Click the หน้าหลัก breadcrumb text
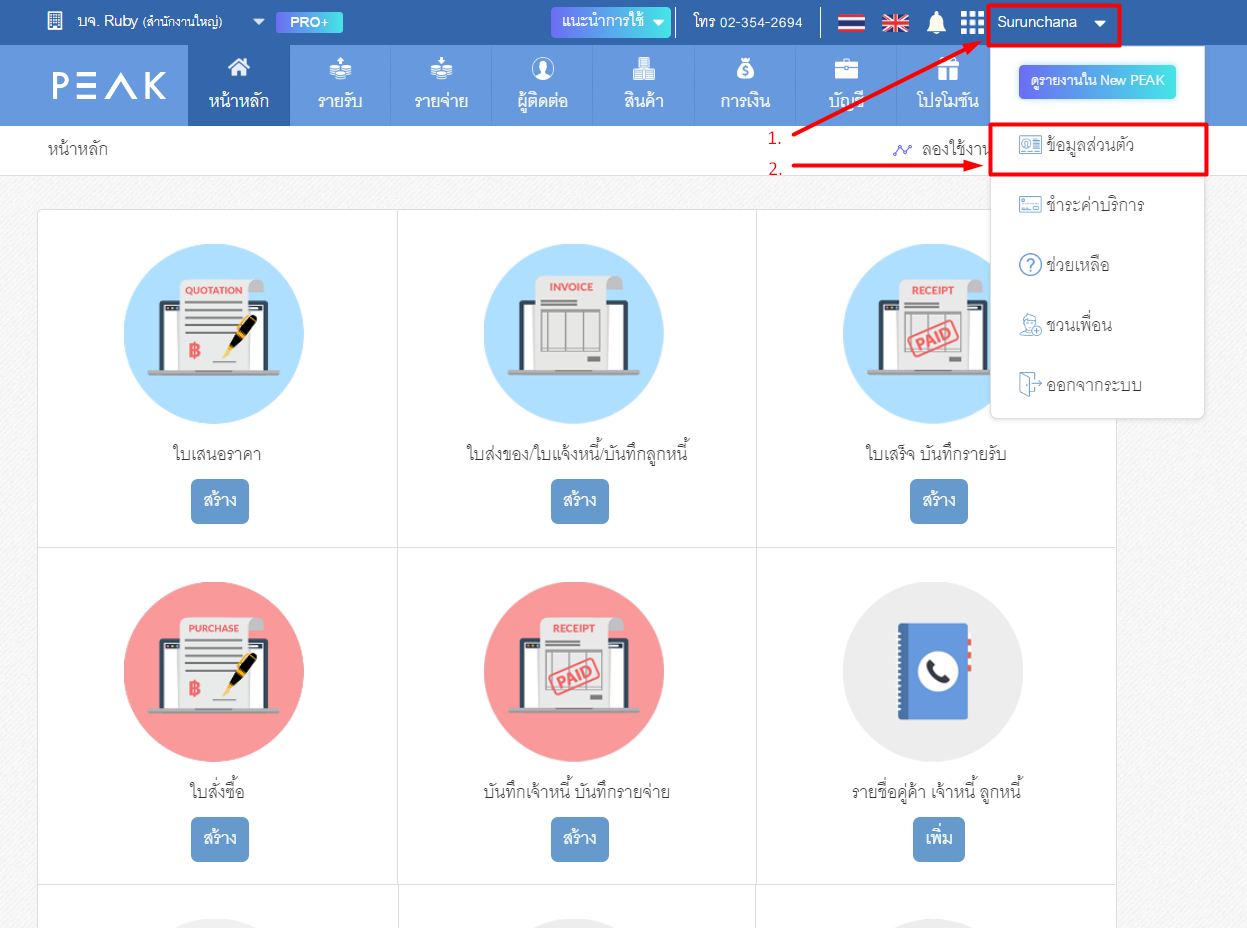The height and width of the screenshot is (928, 1247). [x=78, y=150]
